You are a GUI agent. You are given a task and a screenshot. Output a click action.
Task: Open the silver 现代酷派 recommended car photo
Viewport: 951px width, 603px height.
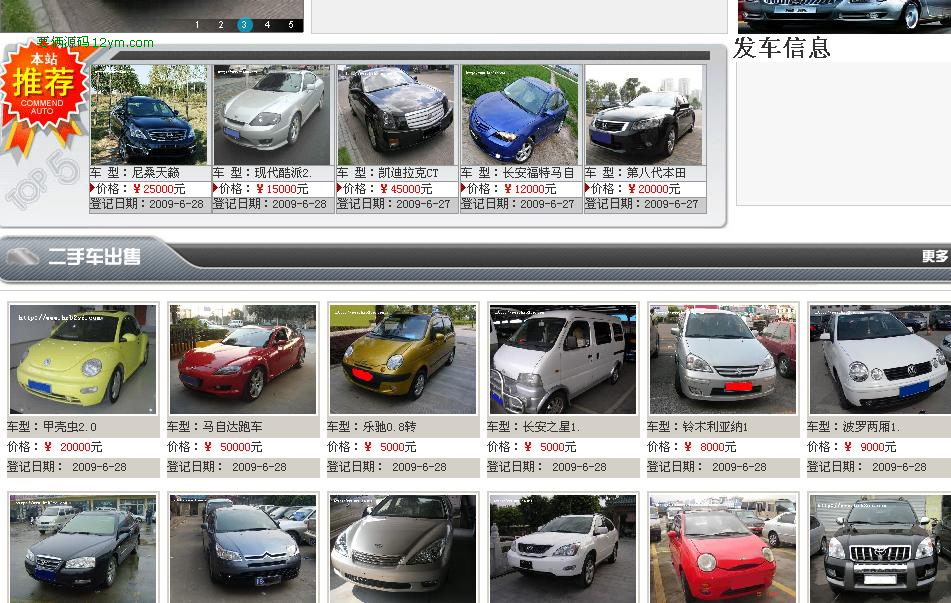pos(272,115)
